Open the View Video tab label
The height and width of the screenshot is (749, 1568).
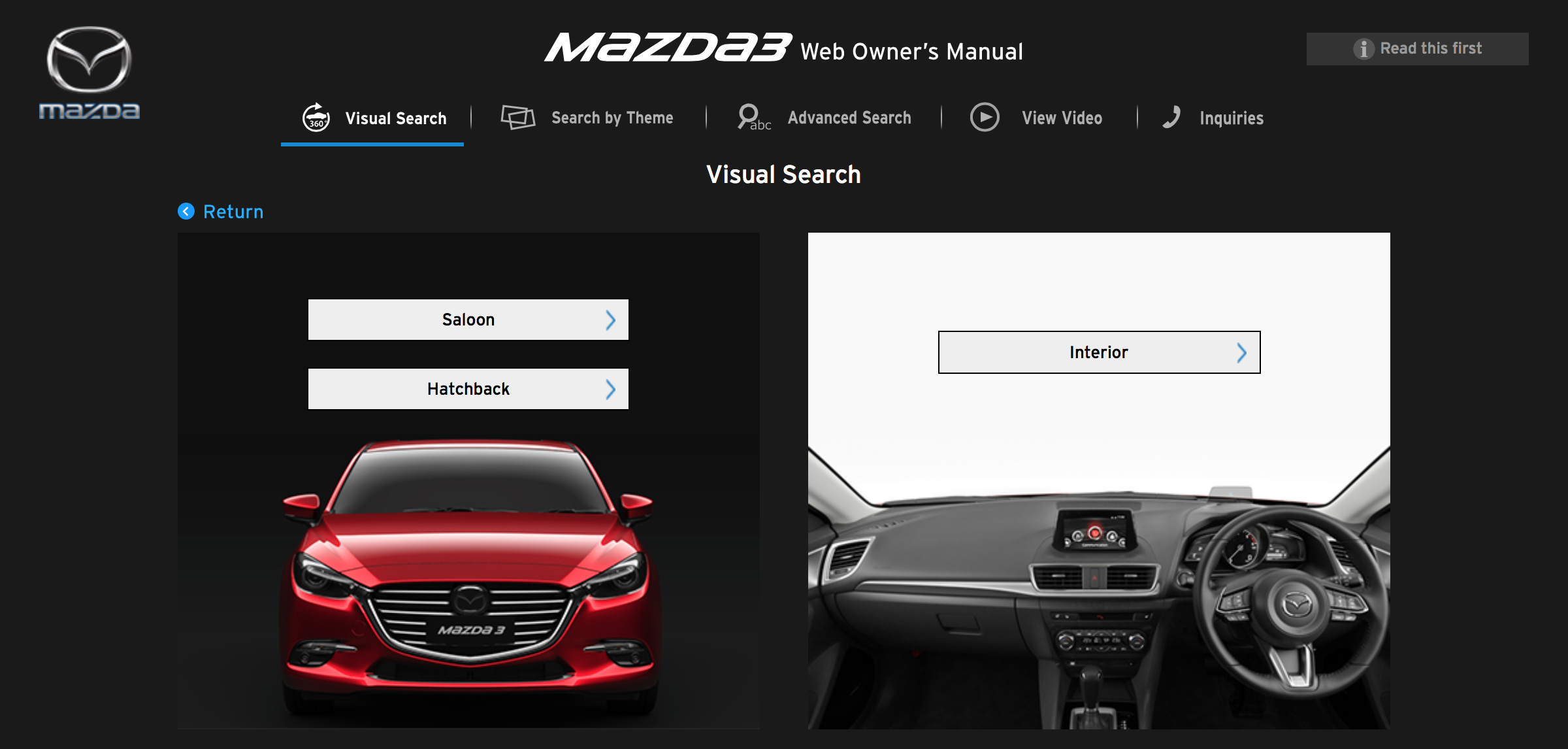coord(1062,118)
